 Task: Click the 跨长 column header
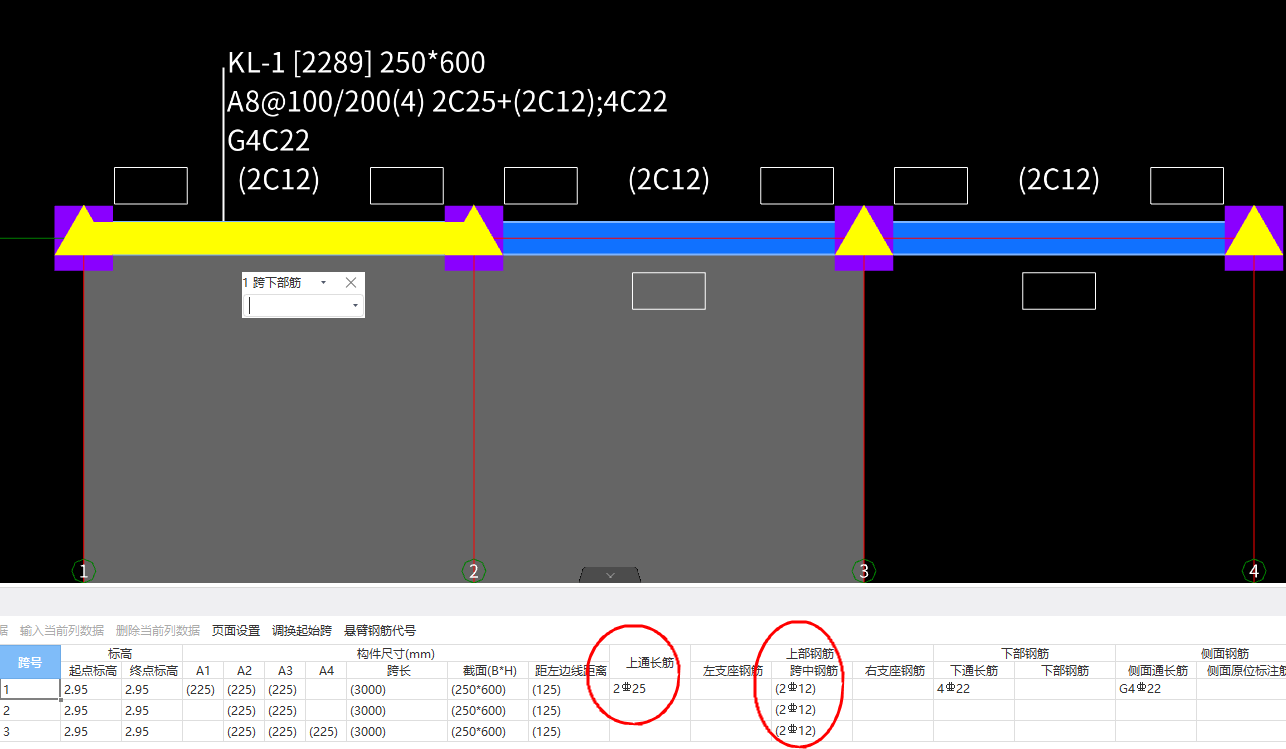tap(398, 671)
